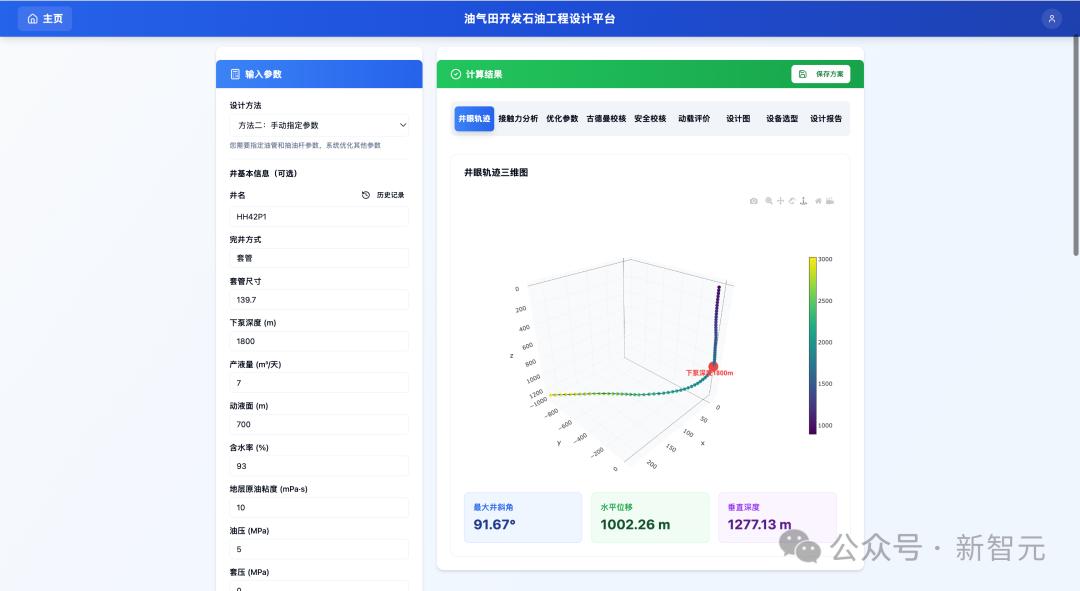Choose the orbital rotation tool
Viewport: 1080px width, 591px height.
(x=791, y=201)
